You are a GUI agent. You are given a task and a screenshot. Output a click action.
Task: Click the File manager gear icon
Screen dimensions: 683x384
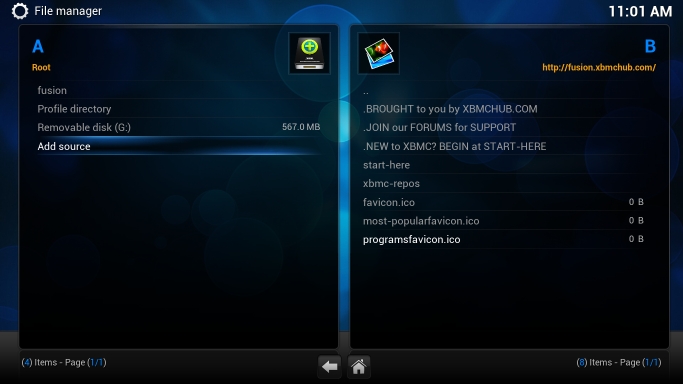click(x=20, y=11)
